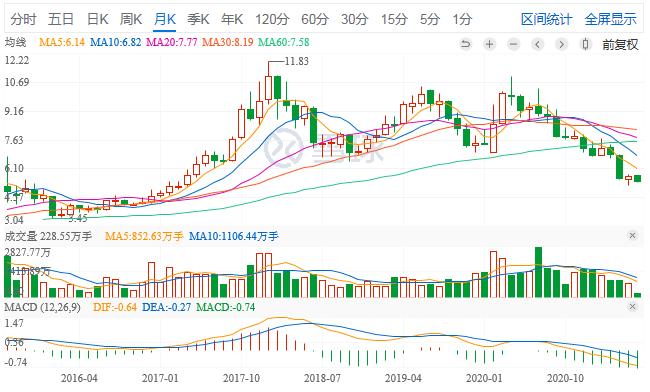Zoom in with the plus icon
Screen dimensions: 650x392
(x=490, y=44)
